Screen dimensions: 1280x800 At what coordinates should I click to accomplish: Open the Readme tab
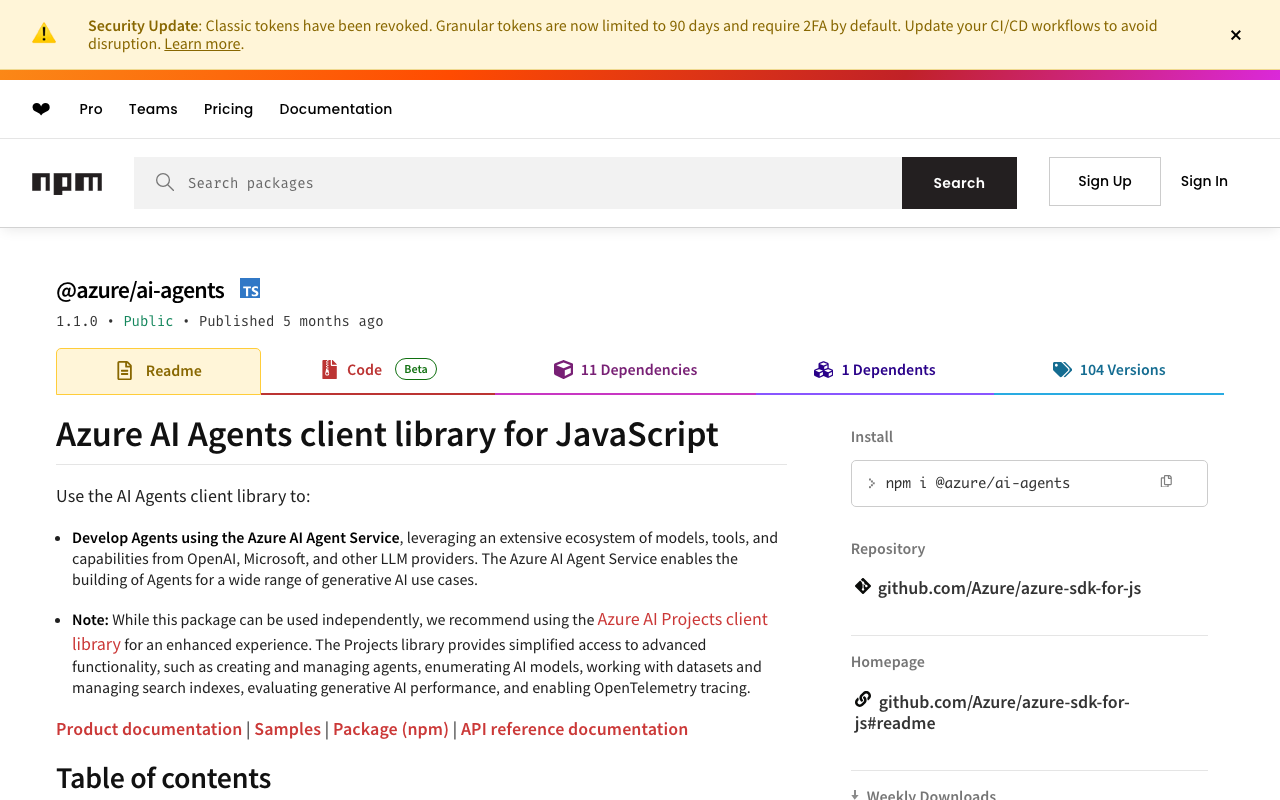click(159, 371)
